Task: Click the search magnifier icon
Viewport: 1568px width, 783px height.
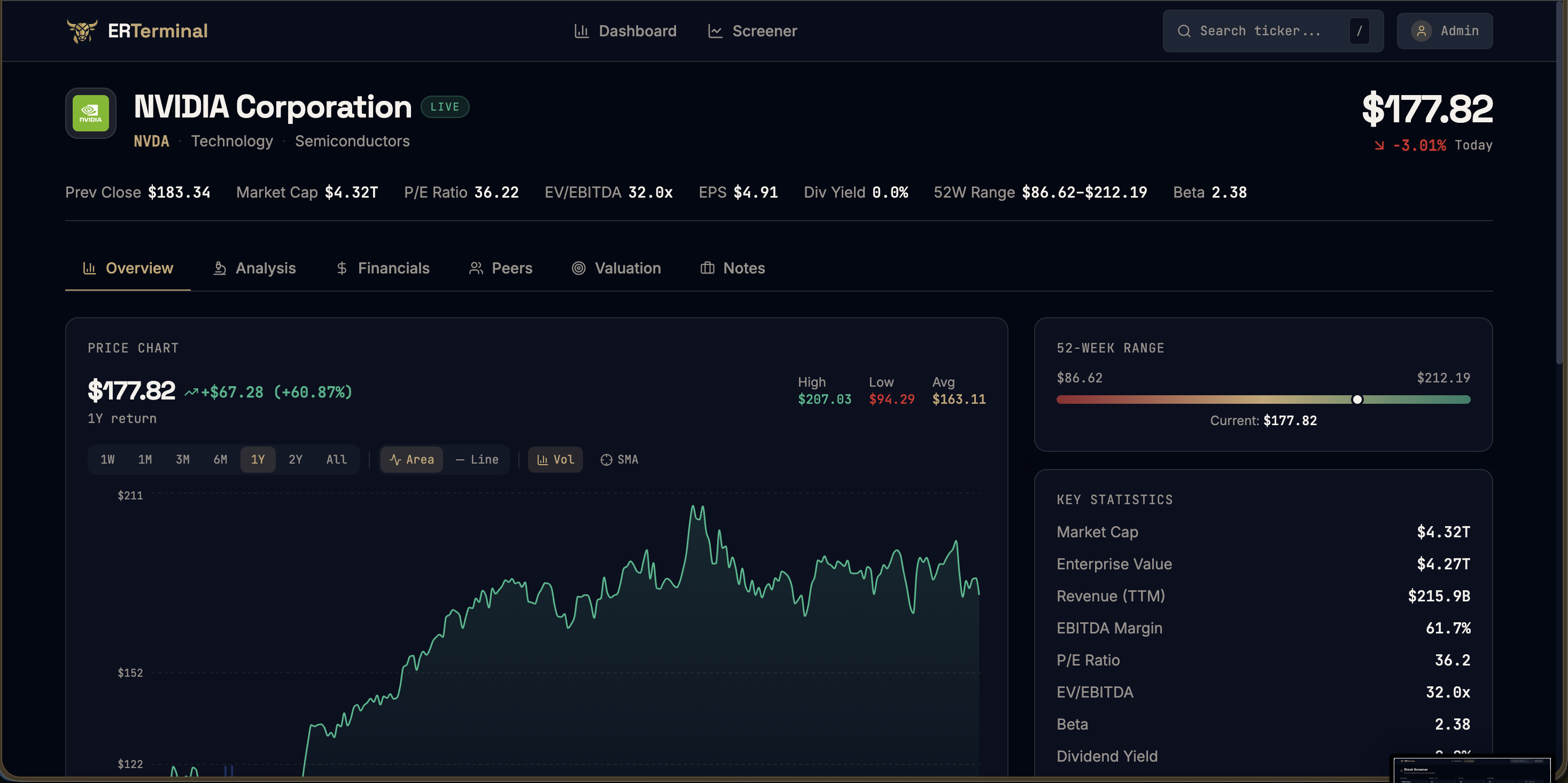Action: point(1184,30)
